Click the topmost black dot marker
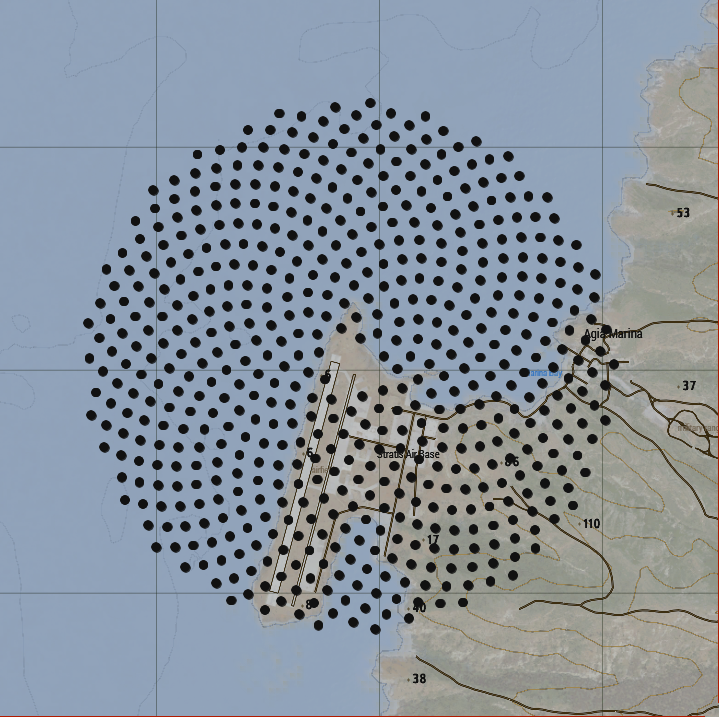719x717 pixels. tap(371, 103)
